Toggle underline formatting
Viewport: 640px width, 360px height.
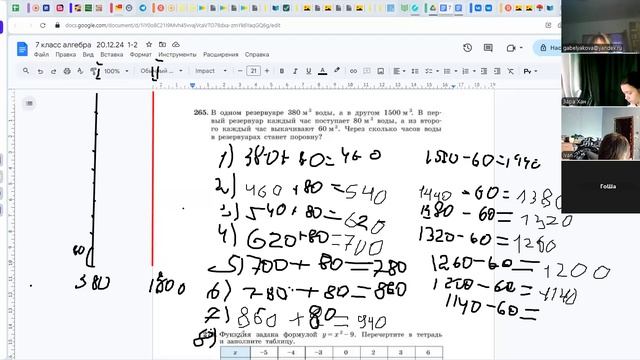(x=309, y=71)
